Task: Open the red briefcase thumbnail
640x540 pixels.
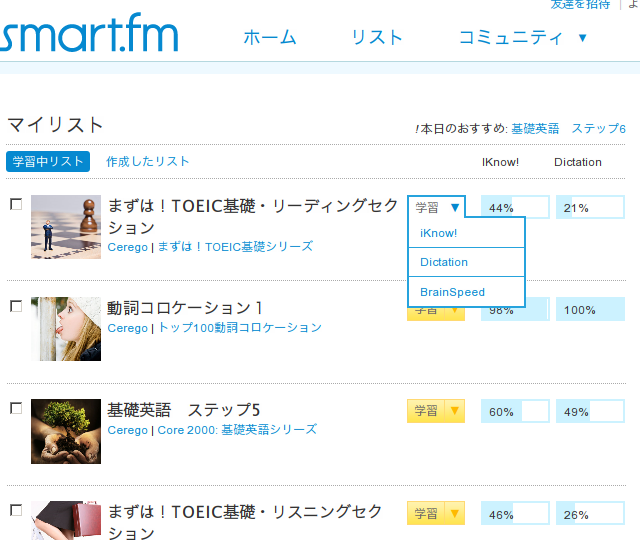Action: coord(66,520)
